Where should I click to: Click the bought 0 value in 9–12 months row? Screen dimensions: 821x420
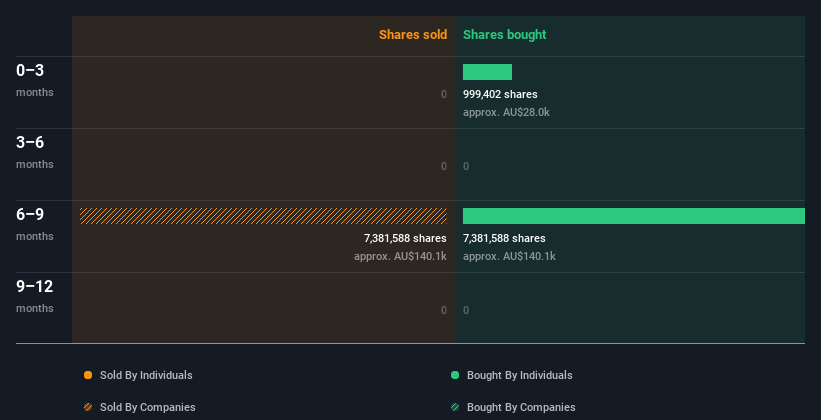[466, 310]
